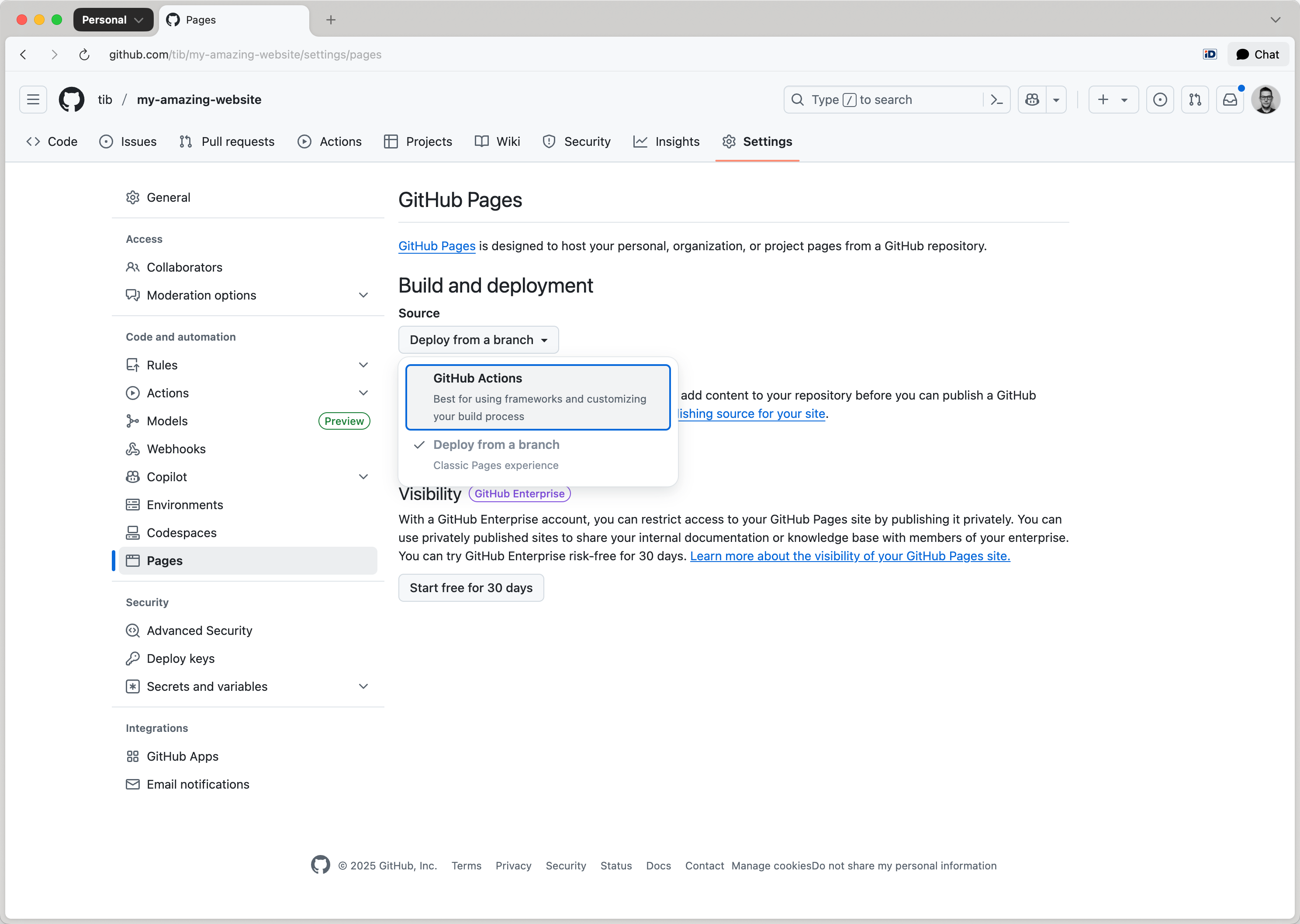Open the Wiki tab
1300x924 pixels.
(x=497, y=141)
